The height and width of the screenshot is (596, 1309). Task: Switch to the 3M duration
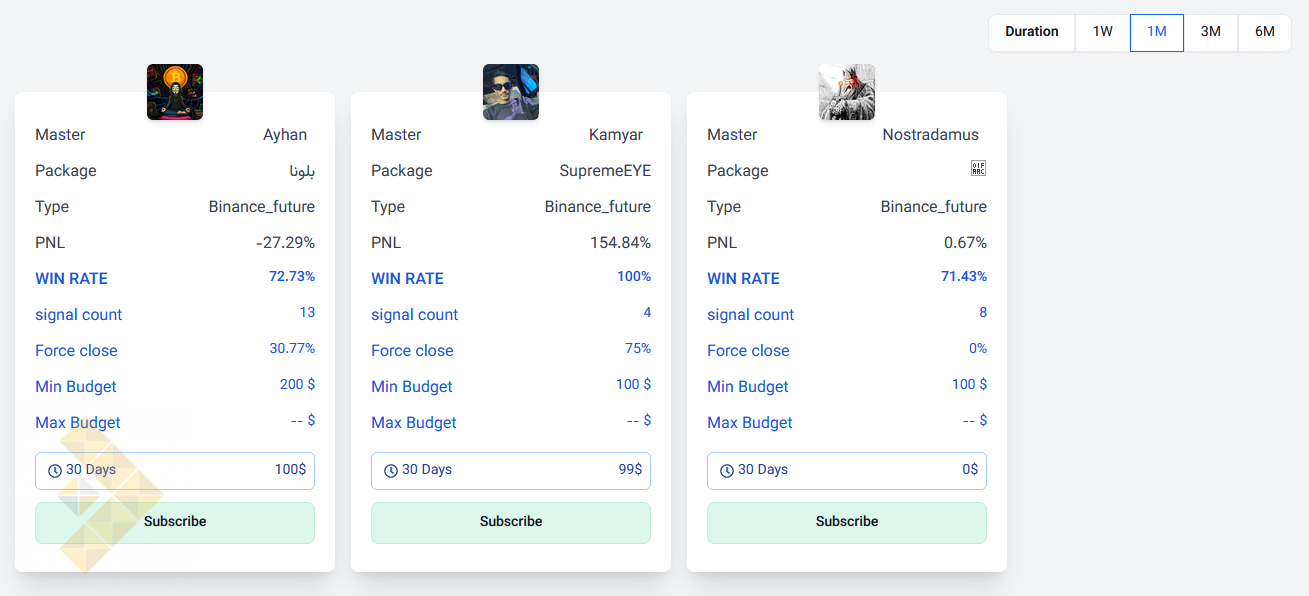tap(1211, 32)
